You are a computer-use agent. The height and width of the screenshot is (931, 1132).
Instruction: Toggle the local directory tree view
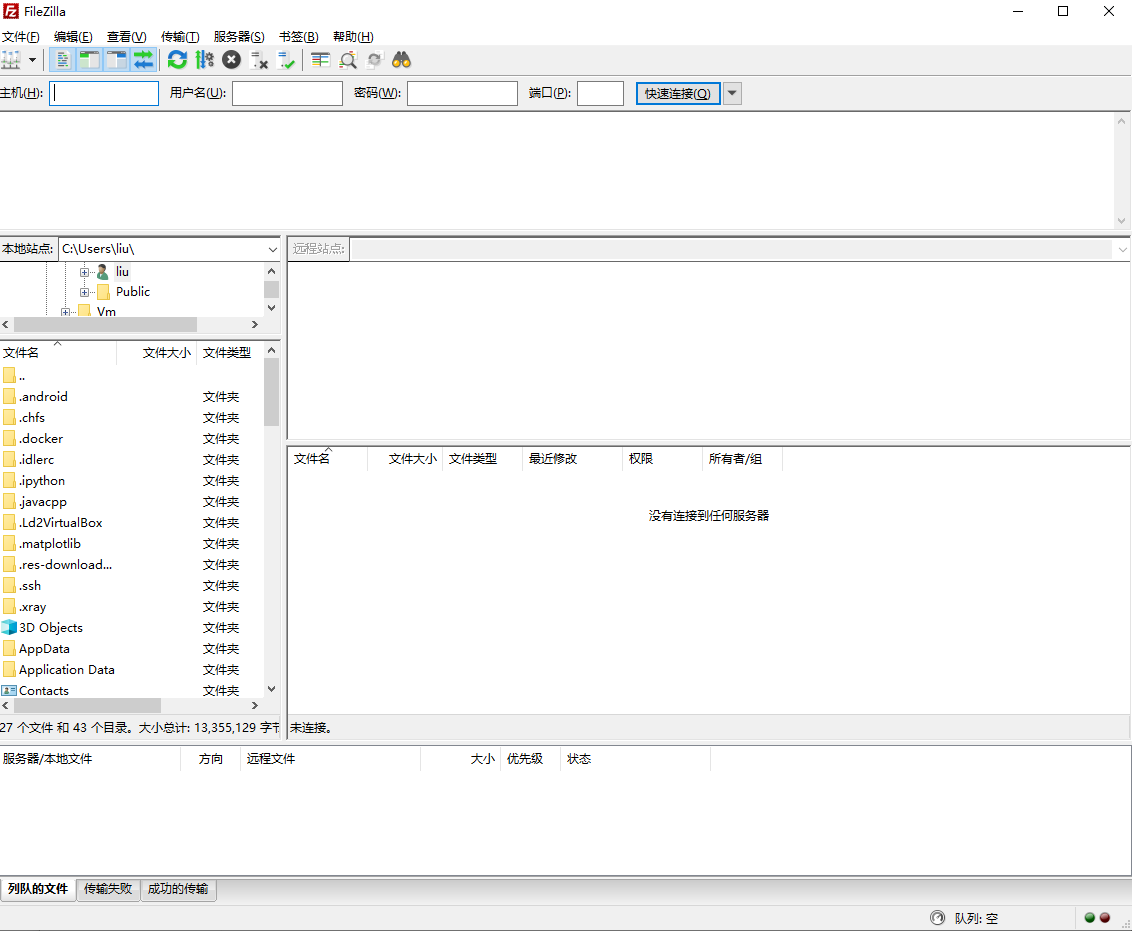90,60
